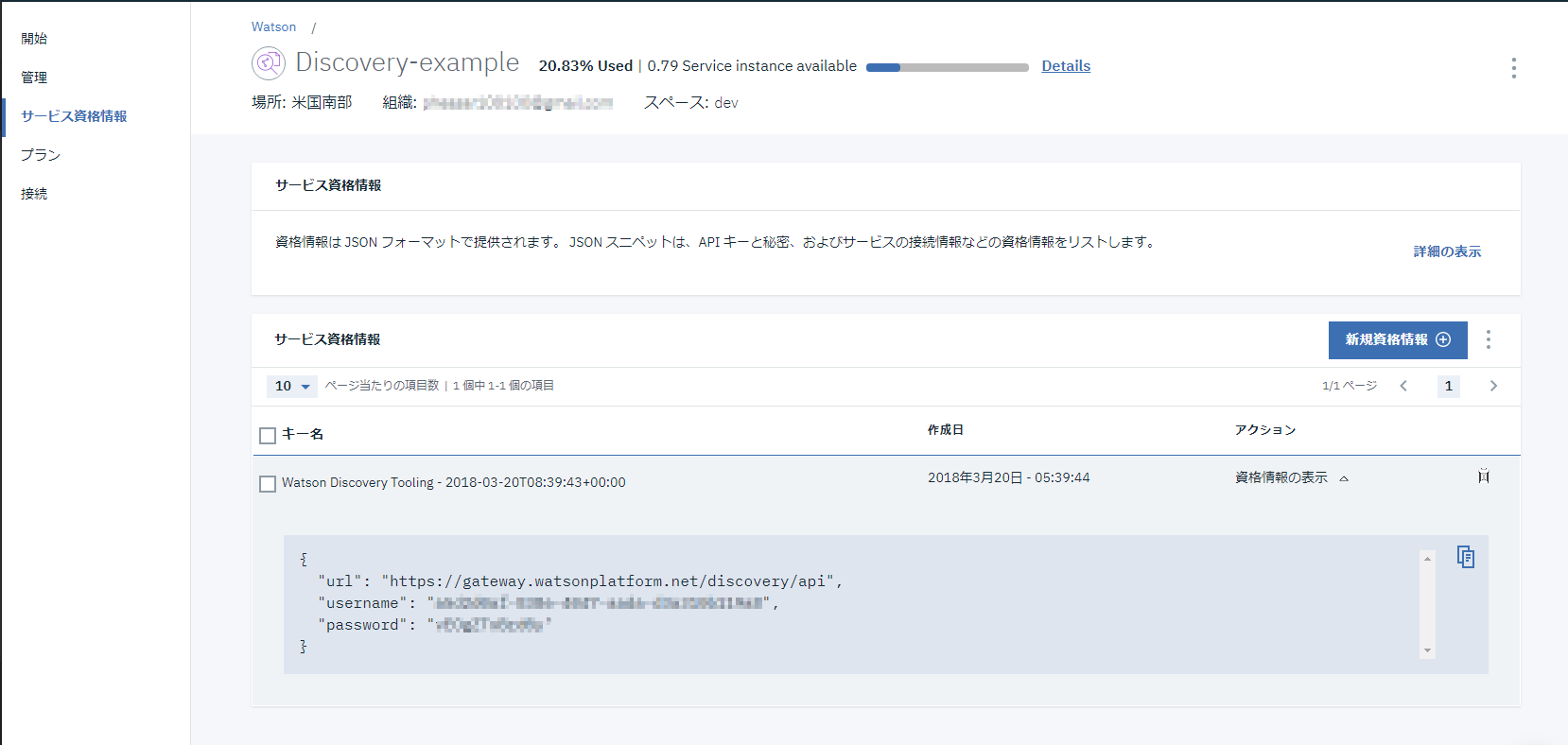
Task: Copy credentials JSON to clipboard
Action: (x=1465, y=558)
